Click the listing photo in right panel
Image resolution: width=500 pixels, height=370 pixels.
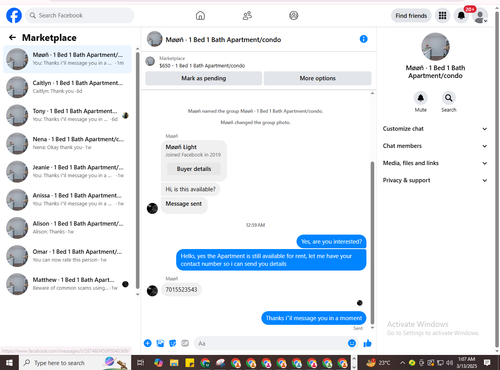click(435, 47)
